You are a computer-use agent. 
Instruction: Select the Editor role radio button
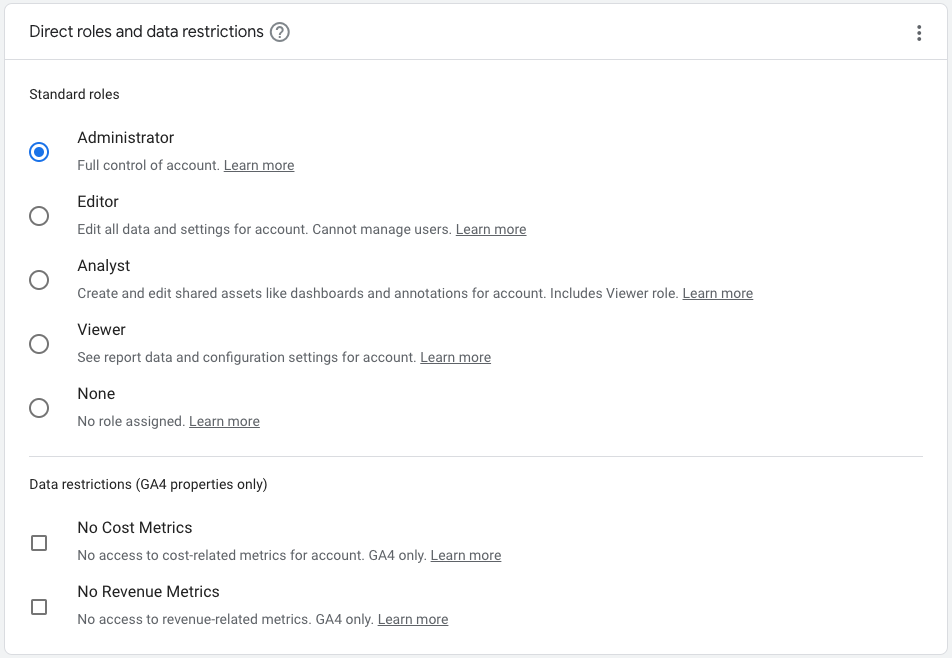(39, 216)
